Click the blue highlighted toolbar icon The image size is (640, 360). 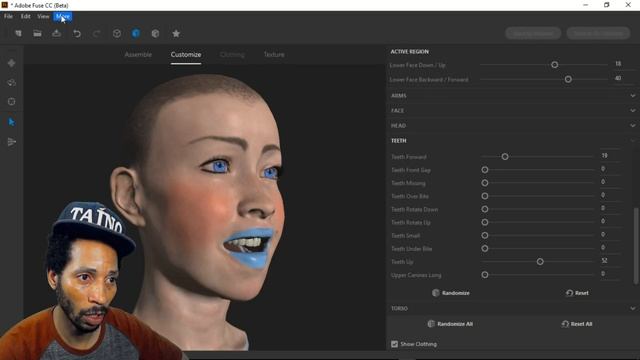point(136,33)
